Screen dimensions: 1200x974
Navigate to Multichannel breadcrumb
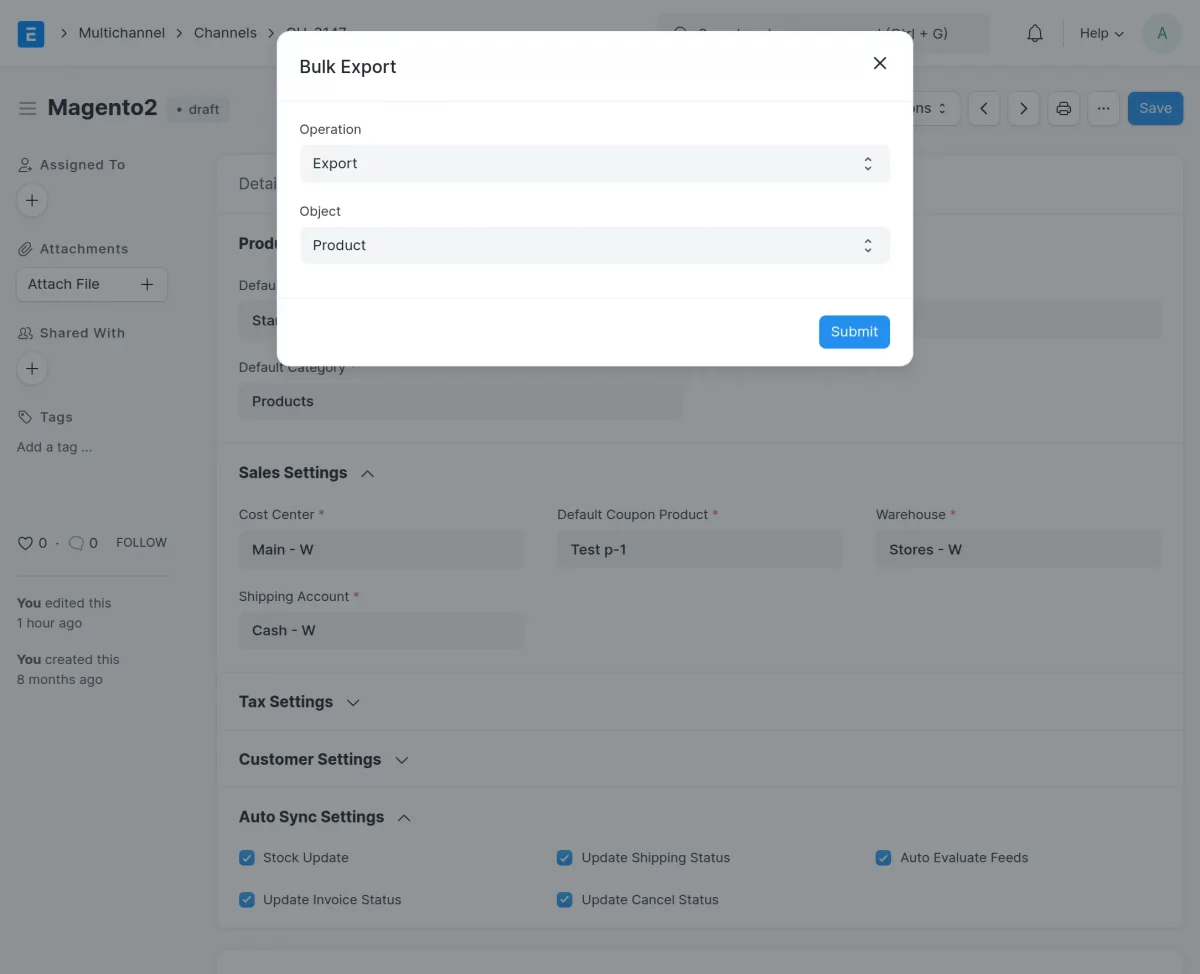click(121, 33)
